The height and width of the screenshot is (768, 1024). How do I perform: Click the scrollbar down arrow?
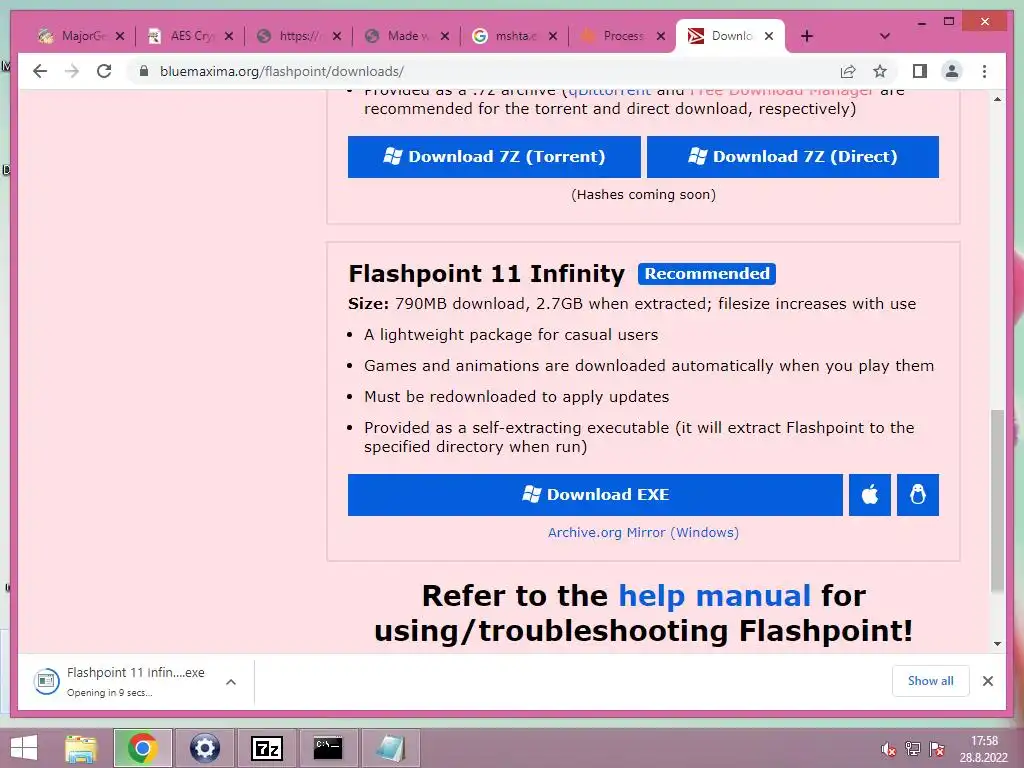click(x=997, y=644)
